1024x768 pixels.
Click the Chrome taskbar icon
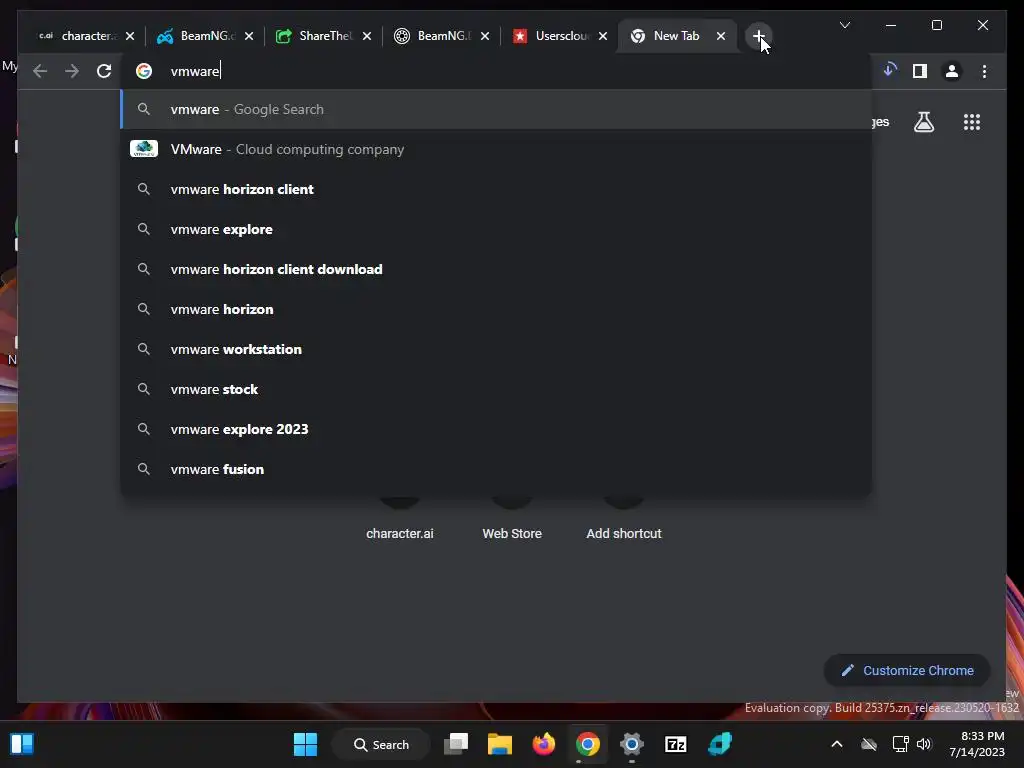(x=588, y=744)
